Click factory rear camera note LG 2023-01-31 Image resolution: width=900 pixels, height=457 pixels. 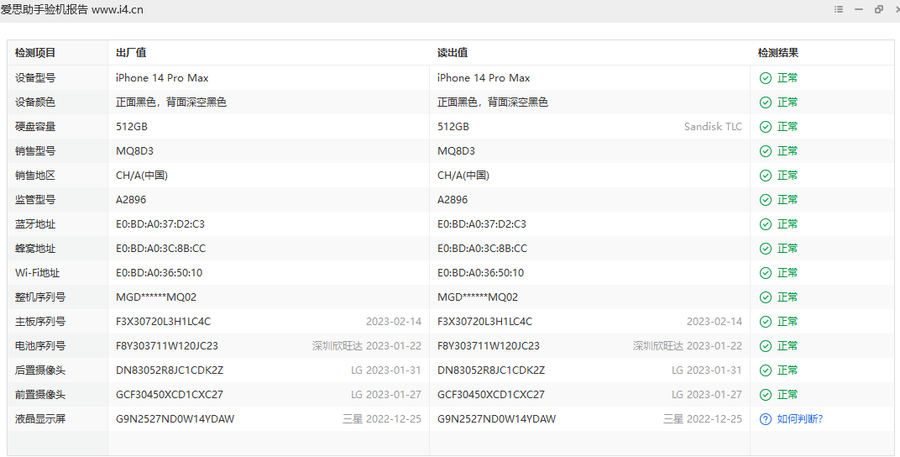[x=386, y=371]
